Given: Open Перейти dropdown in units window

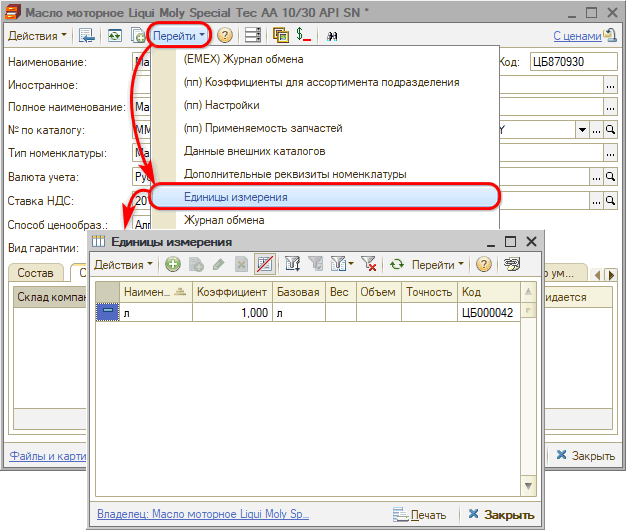Looking at the screenshot, I should coord(438,265).
